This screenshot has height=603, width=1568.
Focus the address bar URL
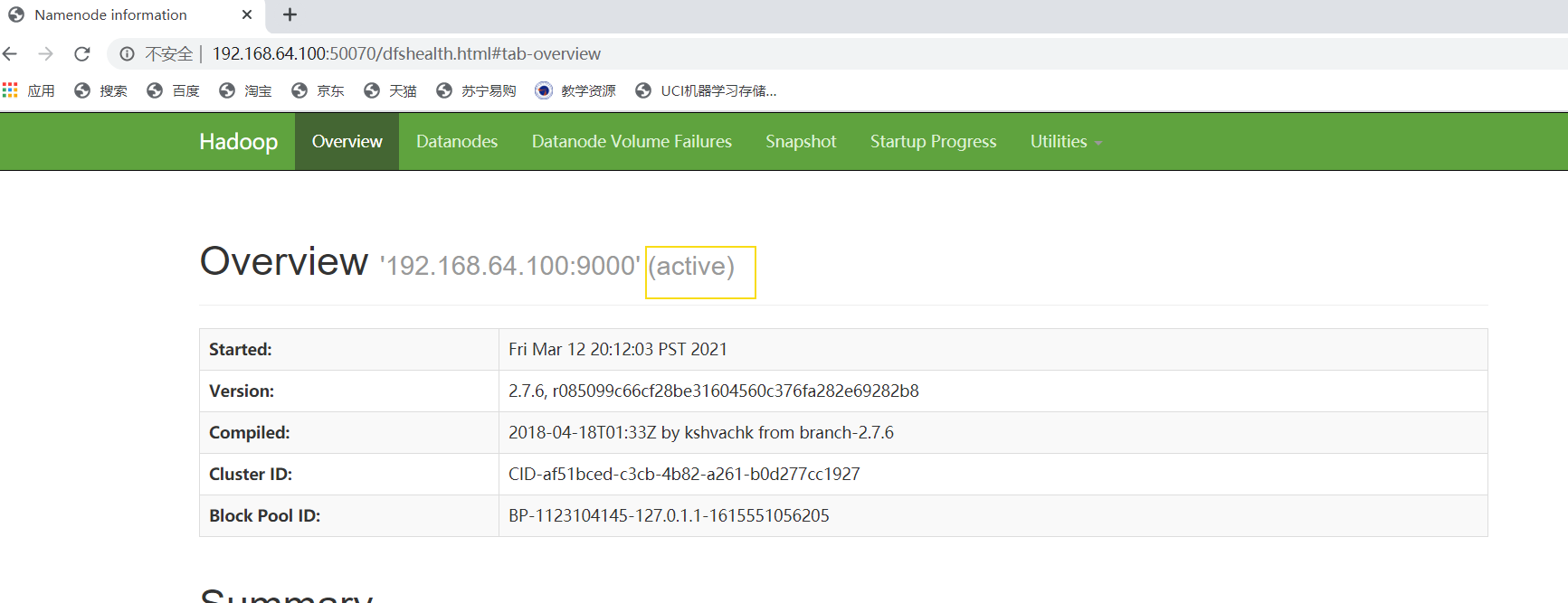click(x=406, y=54)
